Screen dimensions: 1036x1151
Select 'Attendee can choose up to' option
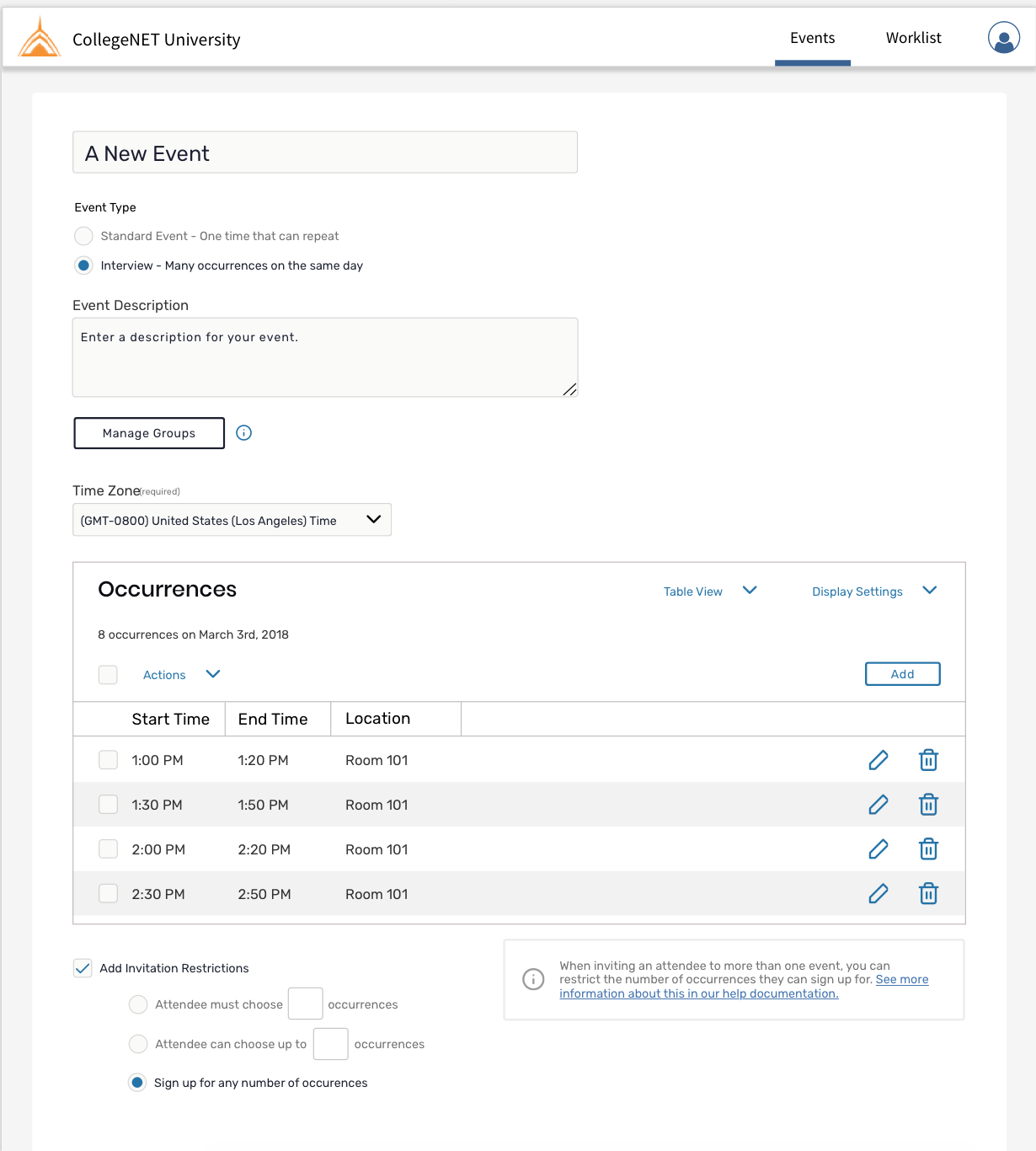[x=137, y=1044]
